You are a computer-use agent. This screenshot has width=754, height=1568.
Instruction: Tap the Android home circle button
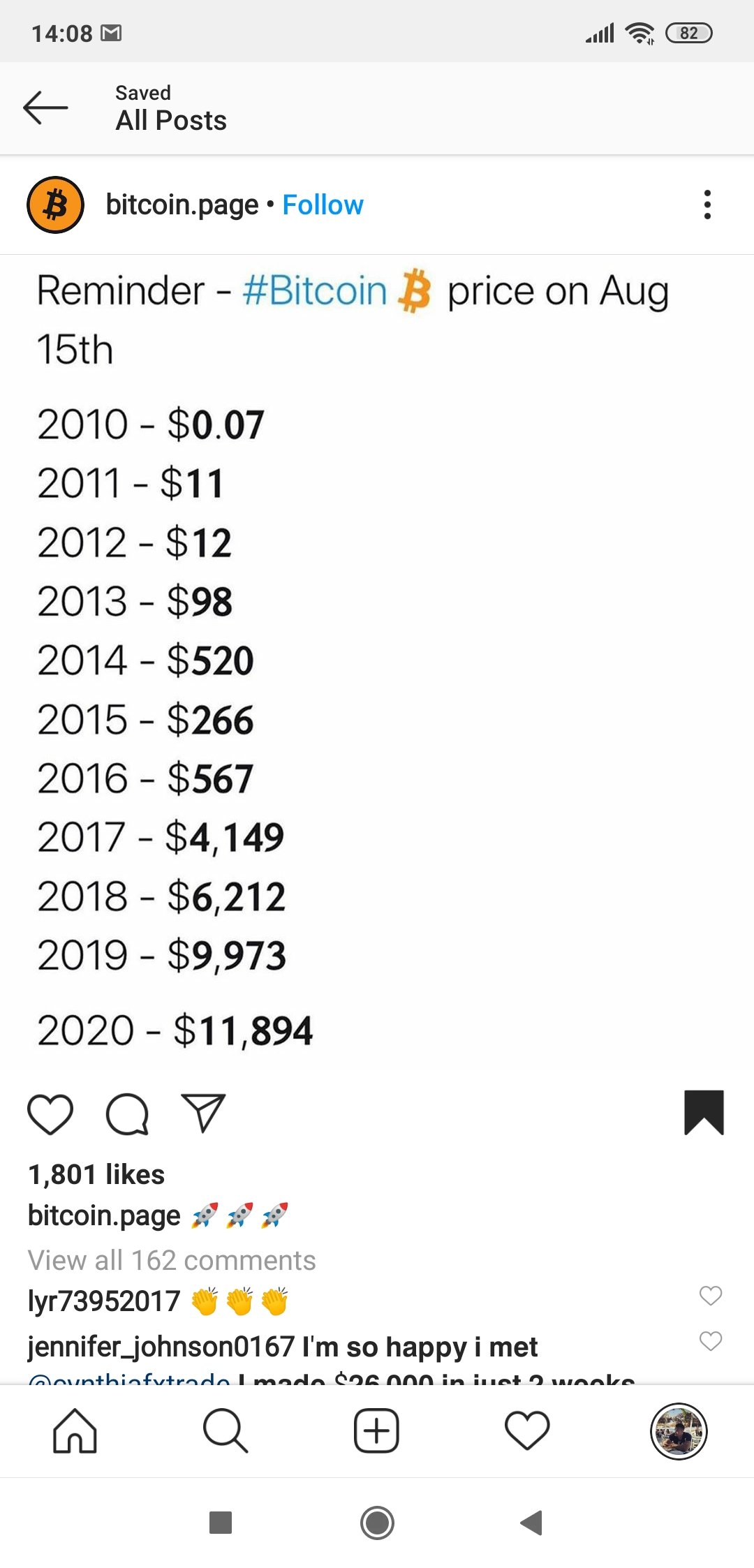click(377, 1523)
